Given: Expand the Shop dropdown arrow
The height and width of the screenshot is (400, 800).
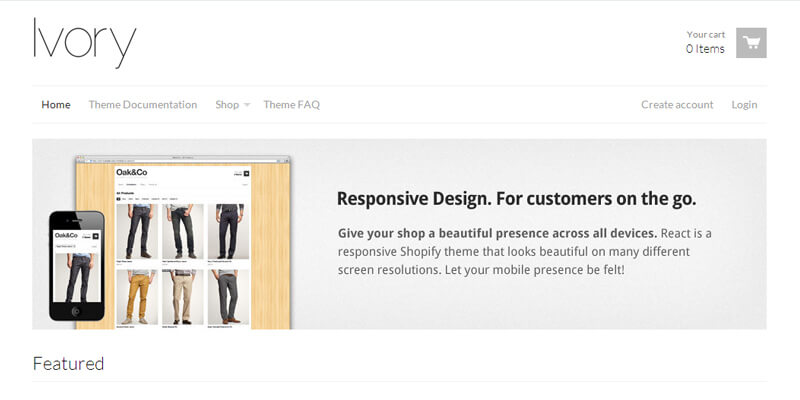Looking at the screenshot, I should (x=247, y=105).
